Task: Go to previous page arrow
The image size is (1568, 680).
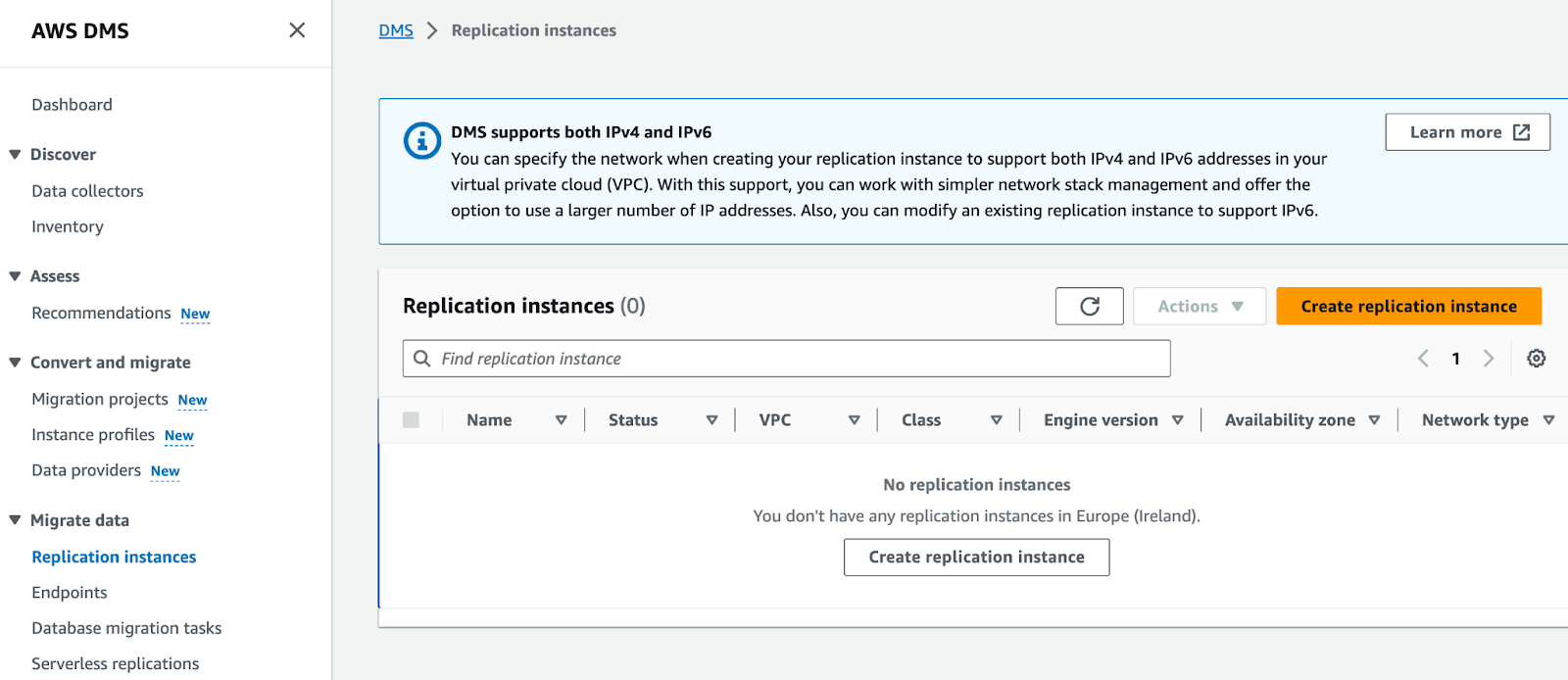Action: click(x=1423, y=359)
